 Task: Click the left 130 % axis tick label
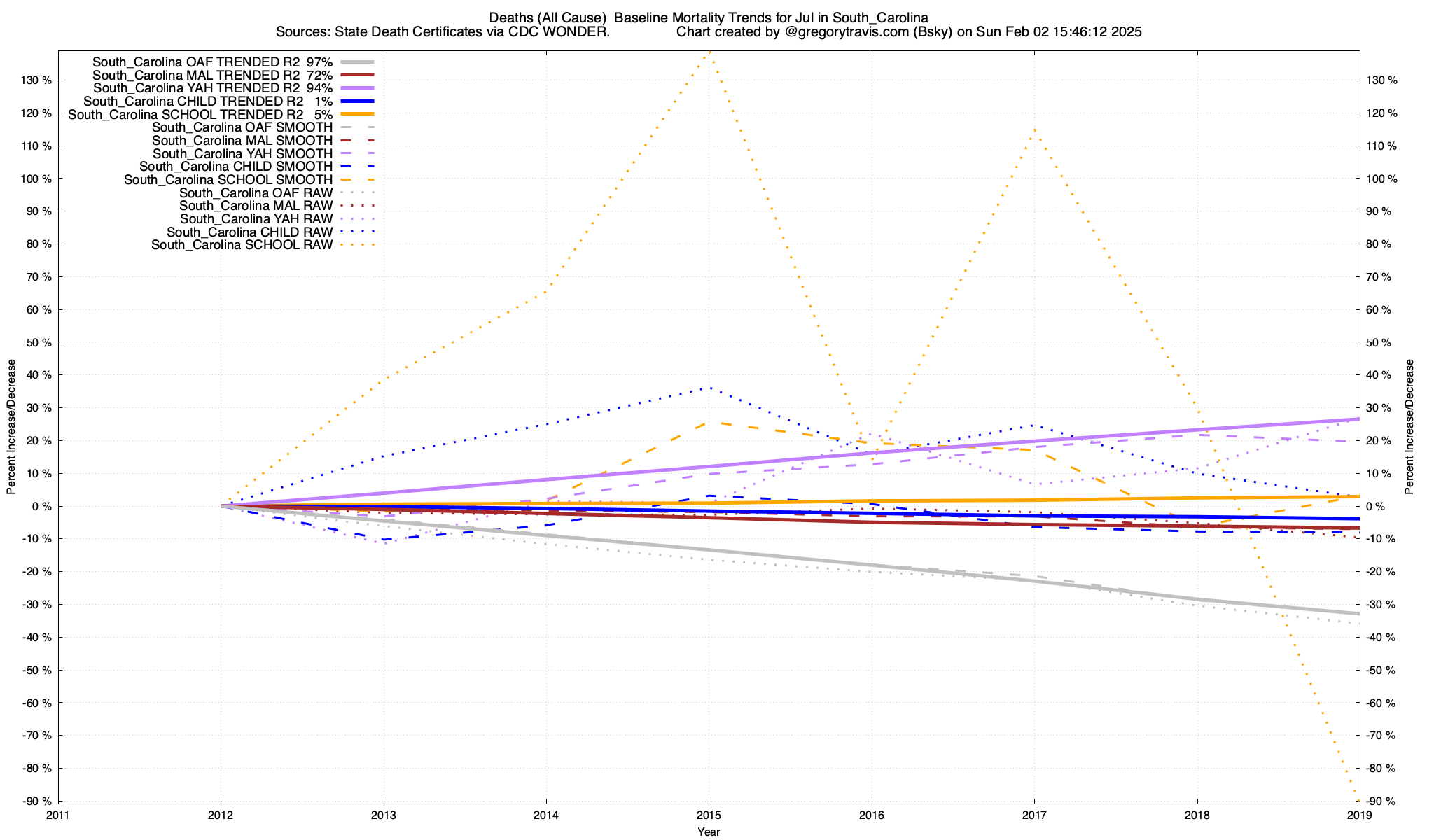(37, 80)
